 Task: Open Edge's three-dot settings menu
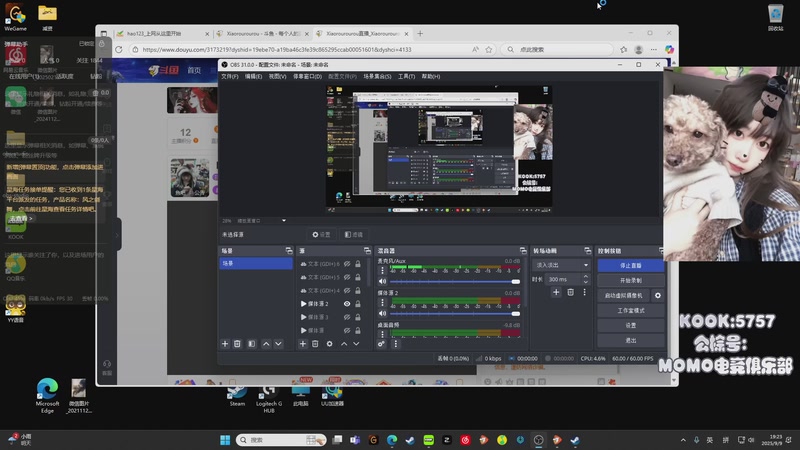654,49
